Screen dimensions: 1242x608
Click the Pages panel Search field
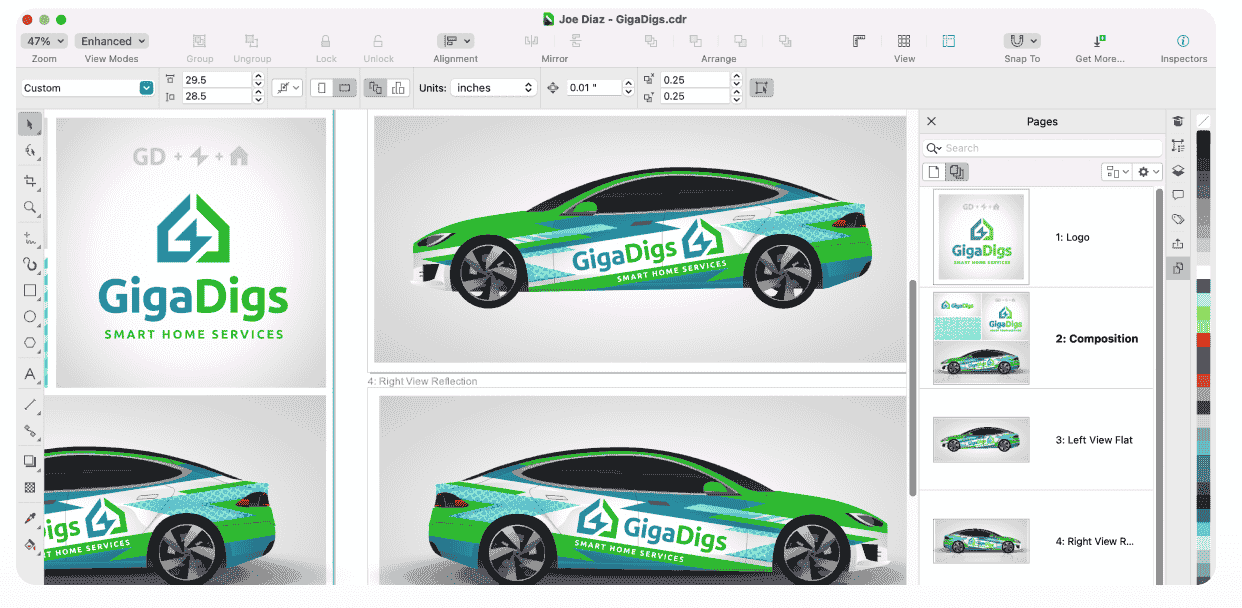tap(1043, 148)
